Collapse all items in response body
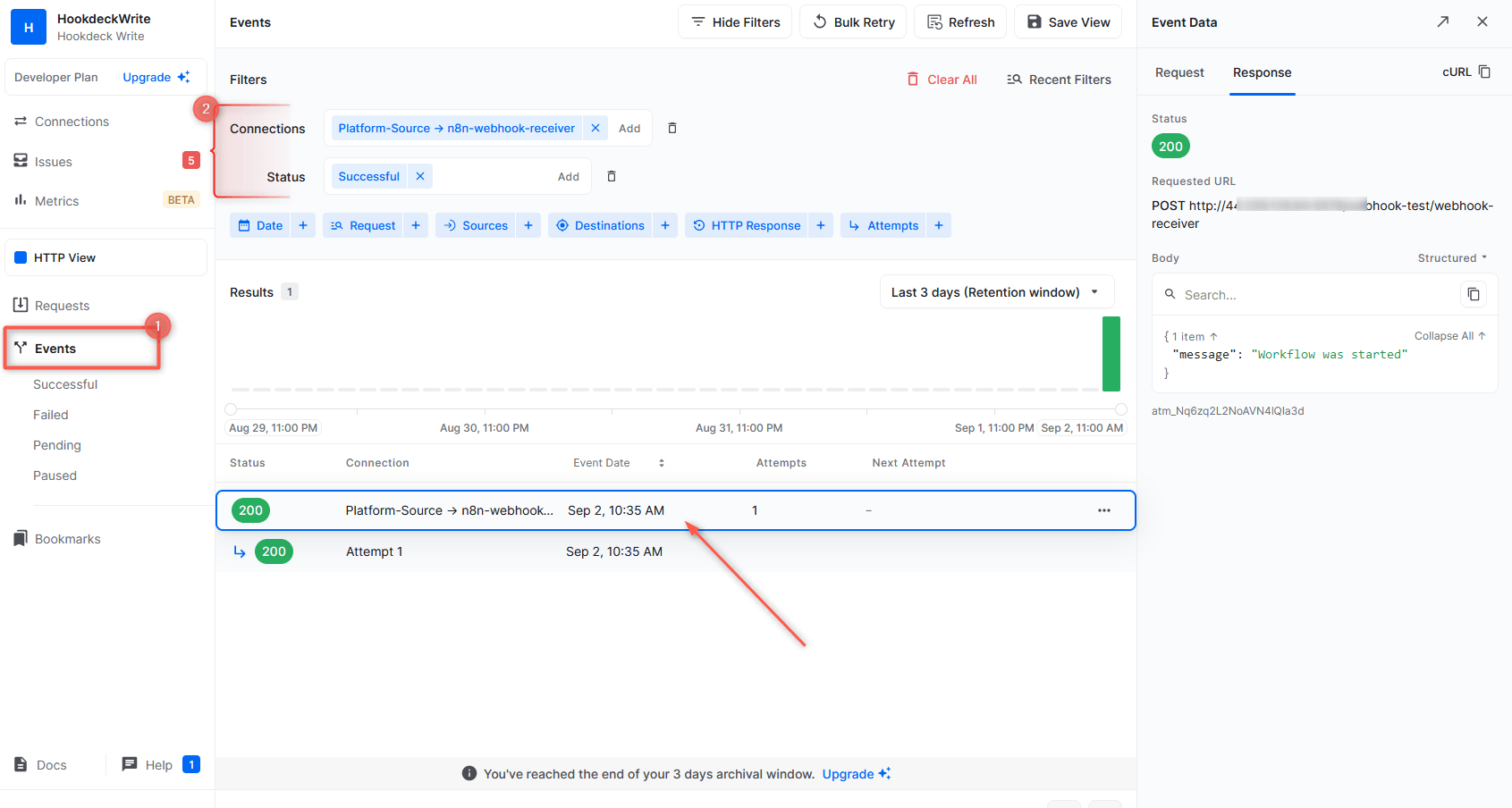 point(1449,336)
